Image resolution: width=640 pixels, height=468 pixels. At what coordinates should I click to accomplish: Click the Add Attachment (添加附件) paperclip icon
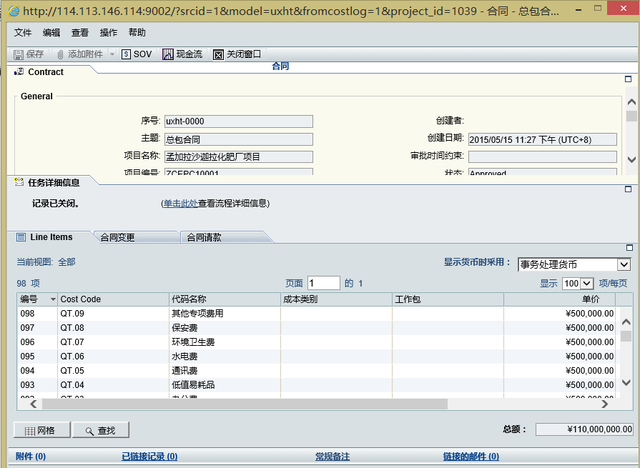[x=60, y=54]
